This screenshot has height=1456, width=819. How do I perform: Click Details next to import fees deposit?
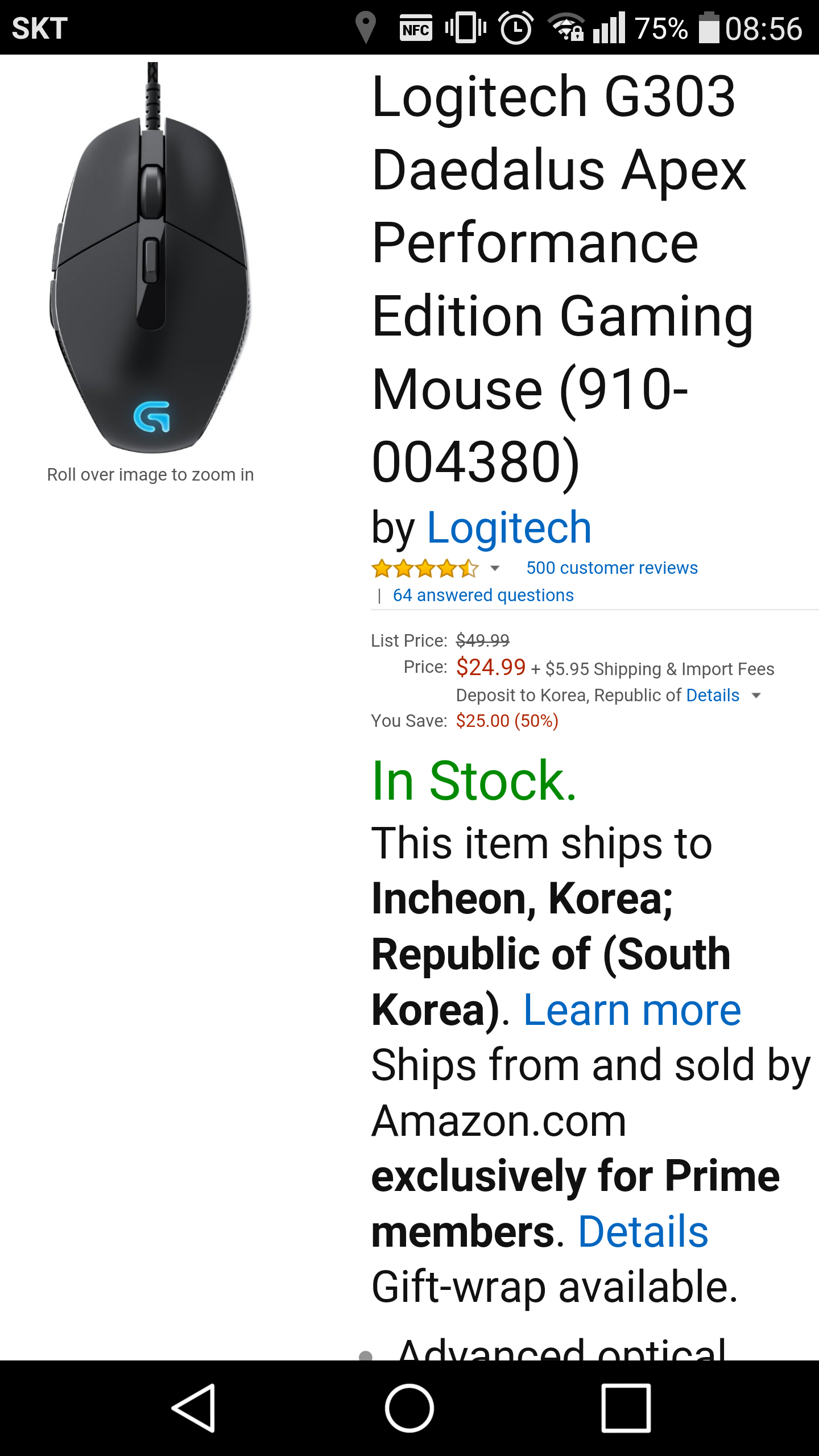pyautogui.click(x=713, y=696)
